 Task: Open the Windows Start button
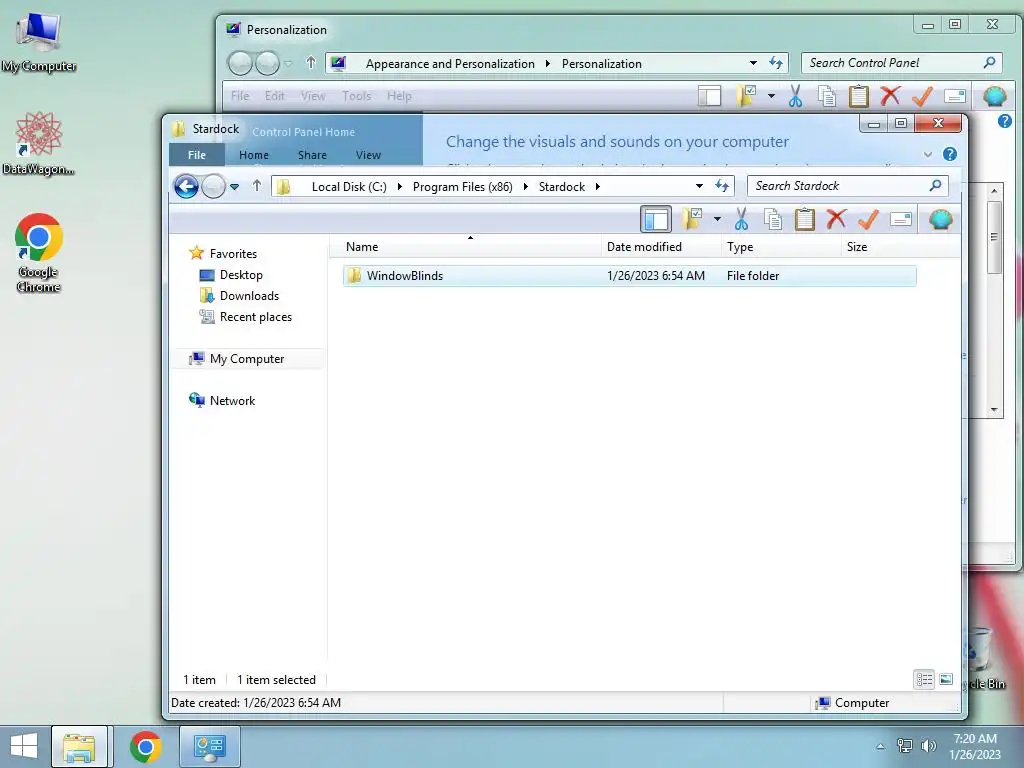[x=24, y=746]
